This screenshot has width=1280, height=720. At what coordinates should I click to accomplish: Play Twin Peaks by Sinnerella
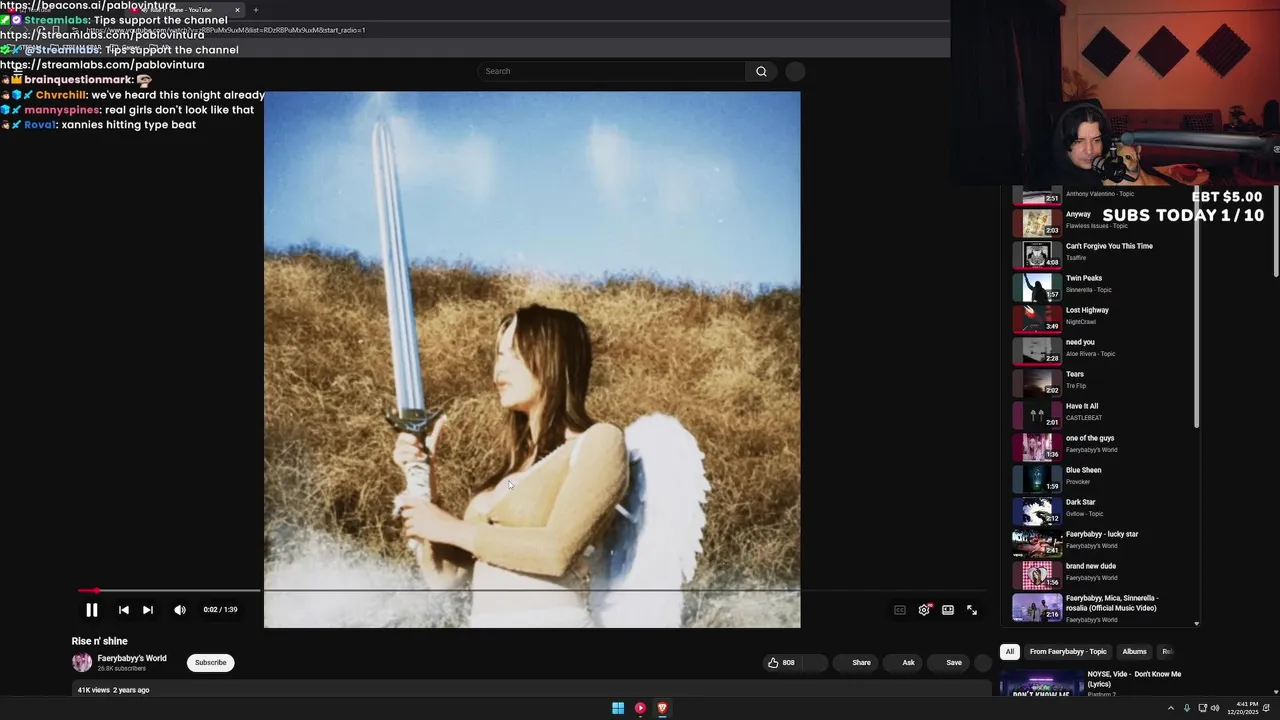pyautogui.click(x=1101, y=286)
